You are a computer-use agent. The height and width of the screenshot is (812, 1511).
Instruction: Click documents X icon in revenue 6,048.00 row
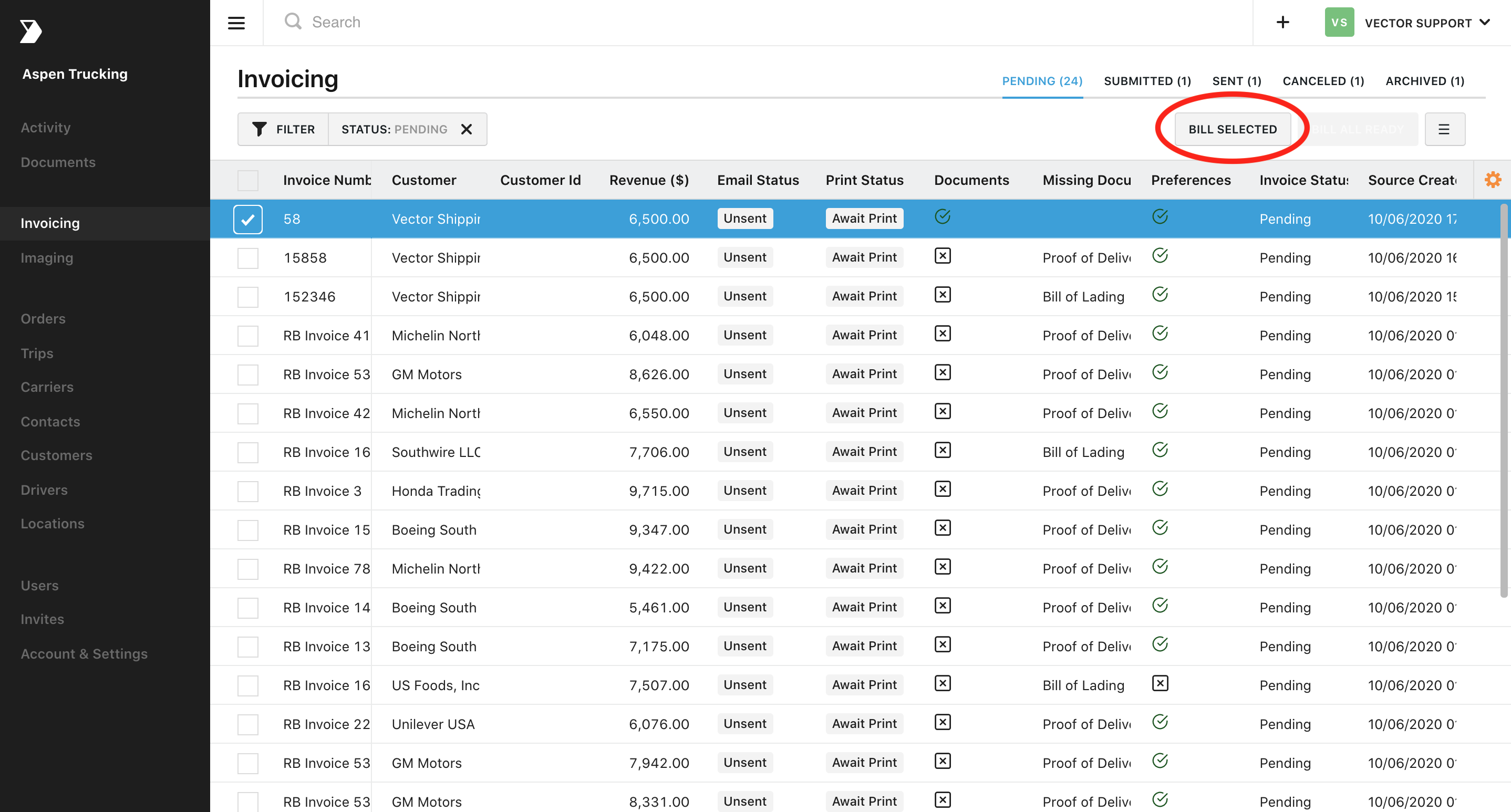tap(943, 334)
